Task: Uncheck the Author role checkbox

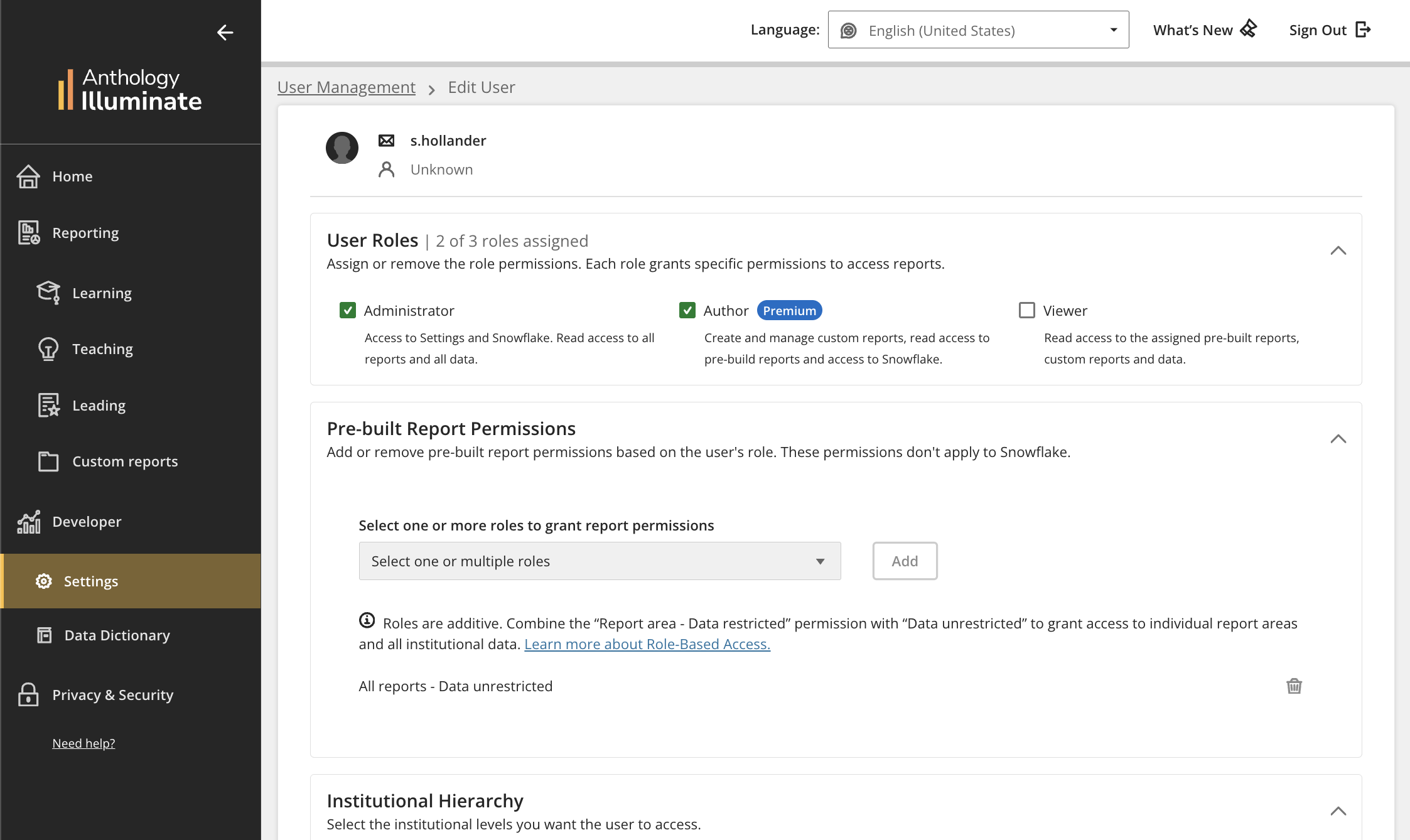Action: [687, 311]
